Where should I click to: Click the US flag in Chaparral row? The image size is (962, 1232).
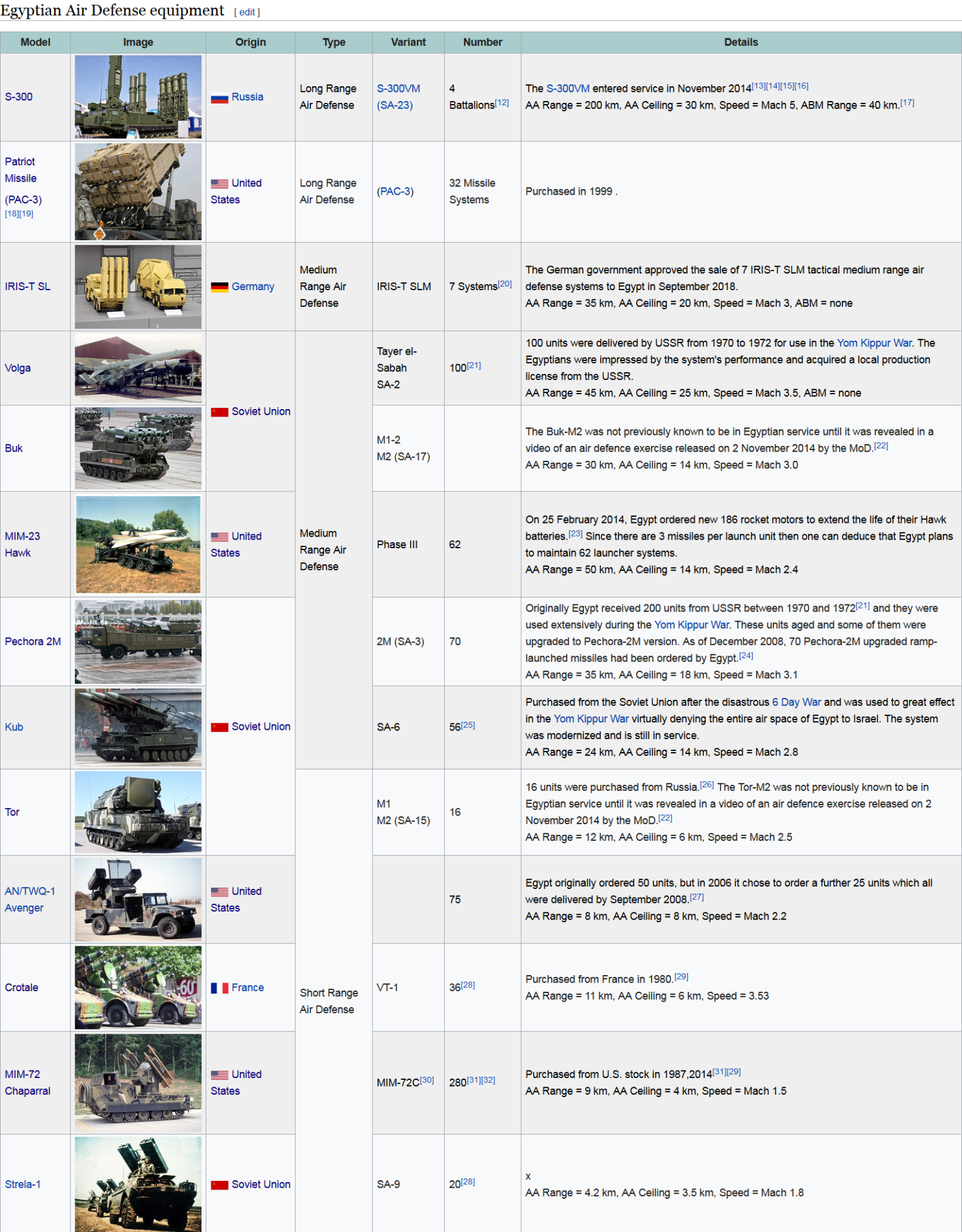pyautogui.click(x=219, y=1075)
